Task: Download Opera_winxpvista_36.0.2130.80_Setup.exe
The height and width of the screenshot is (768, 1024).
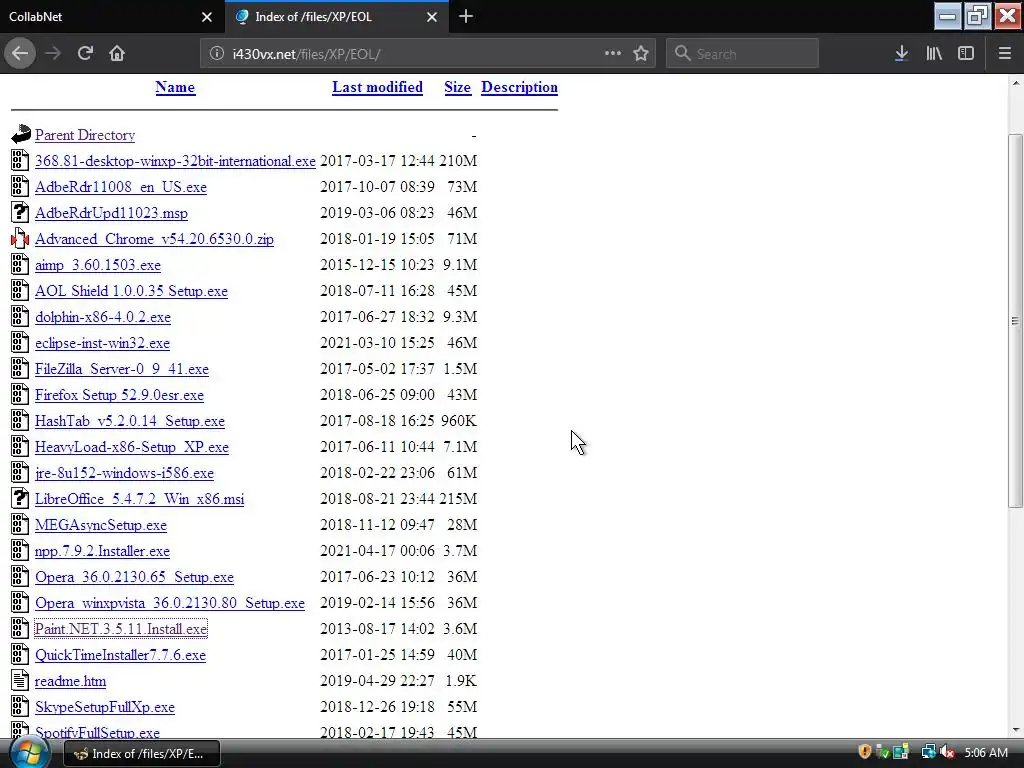Action: coord(170,603)
